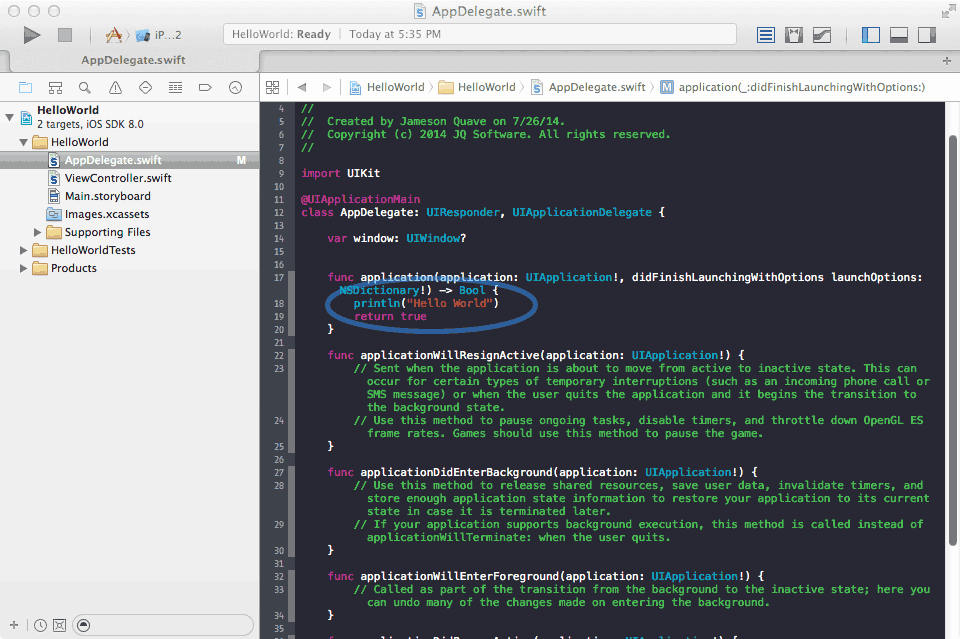
Task: Toggle the Debug area pane
Action: (x=899, y=35)
